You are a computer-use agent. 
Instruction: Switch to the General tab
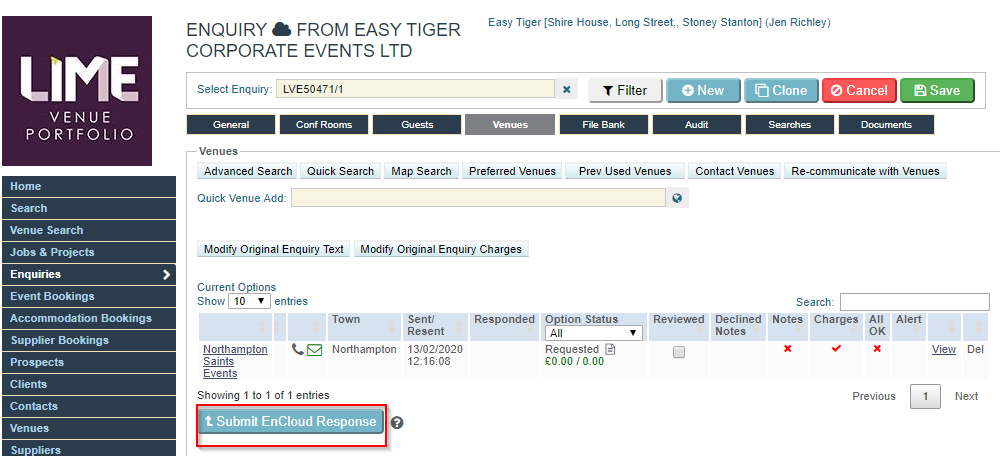pyautogui.click(x=231, y=125)
